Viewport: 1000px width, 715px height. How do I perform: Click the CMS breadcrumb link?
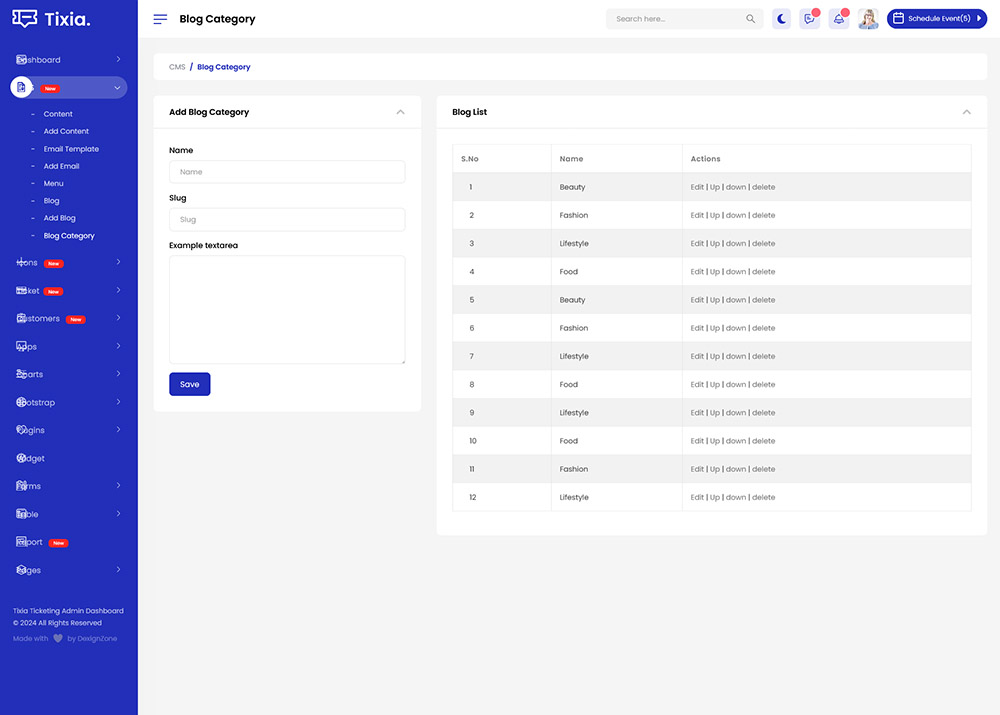tap(177, 67)
